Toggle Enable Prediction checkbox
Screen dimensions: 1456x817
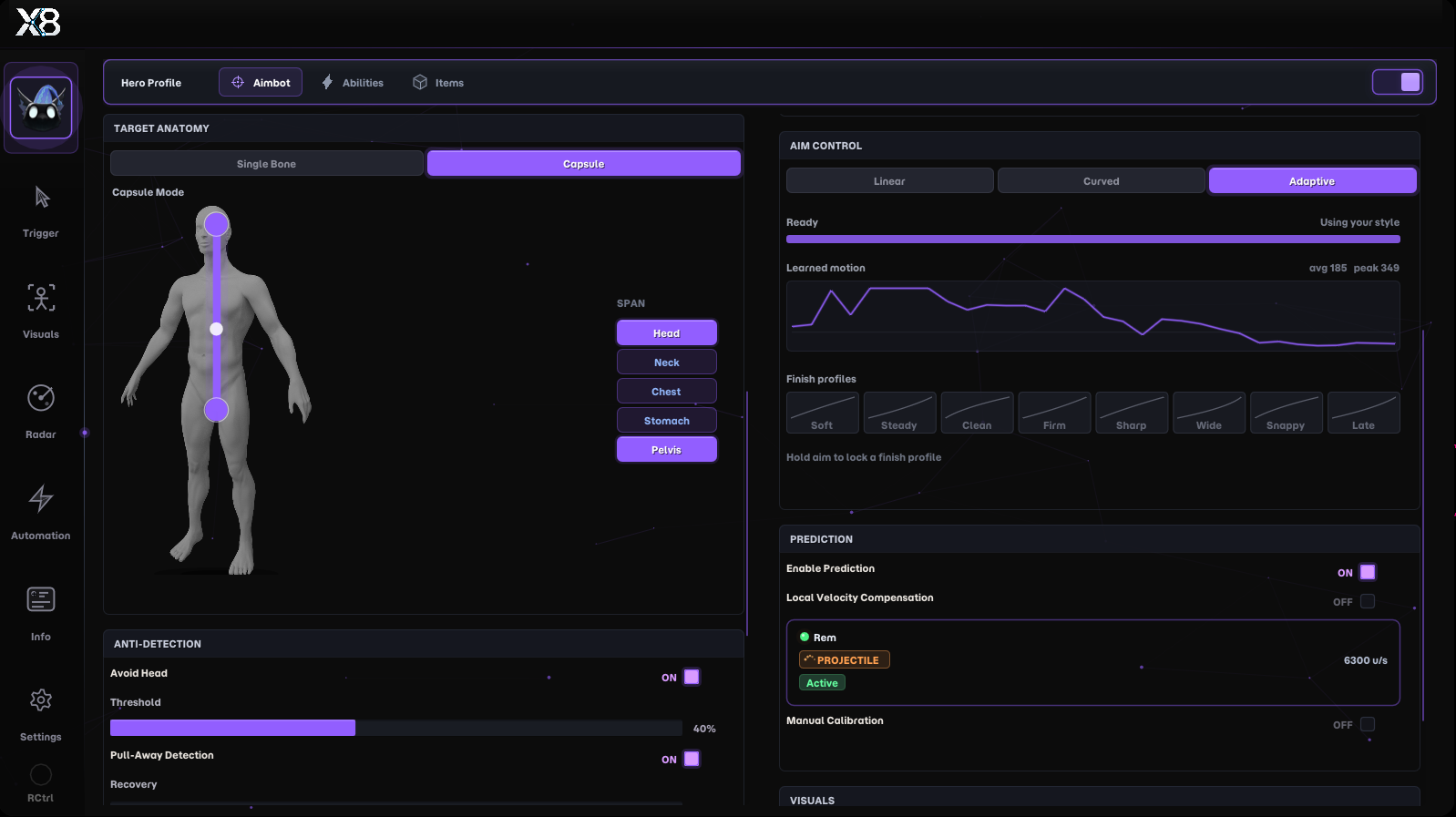[x=1368, y=572]
